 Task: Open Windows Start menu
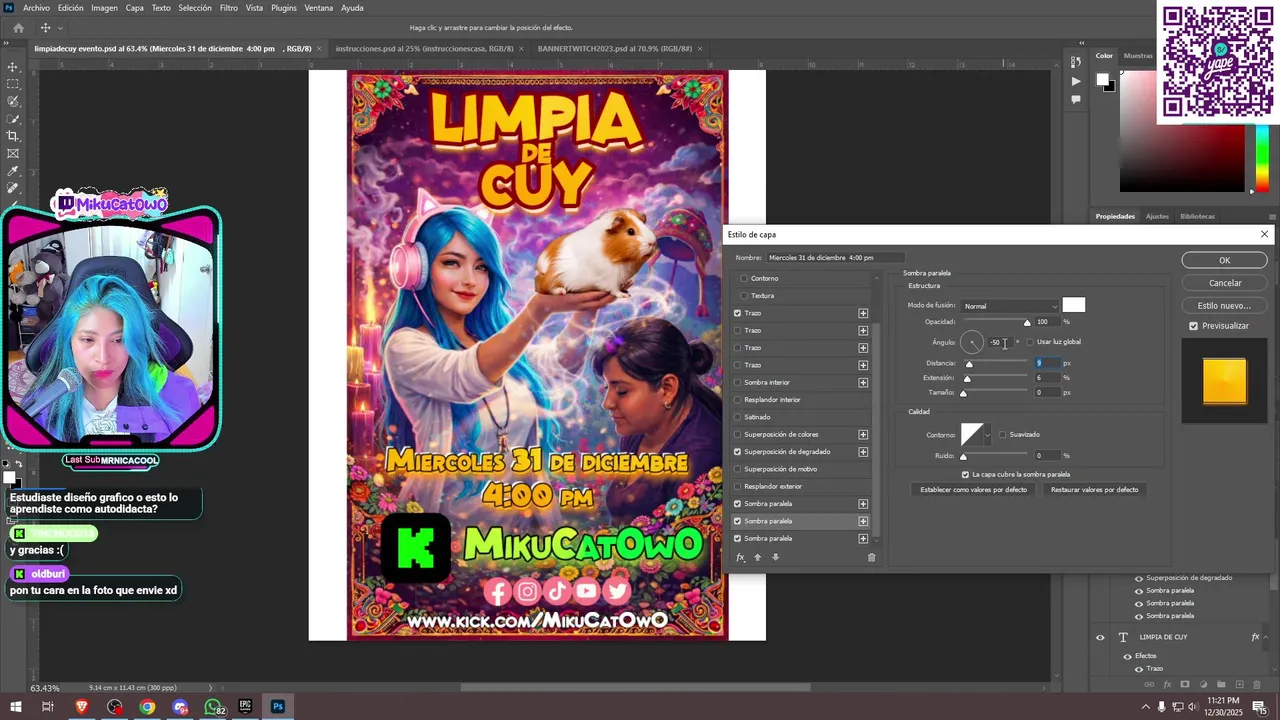tap(16, 707)
